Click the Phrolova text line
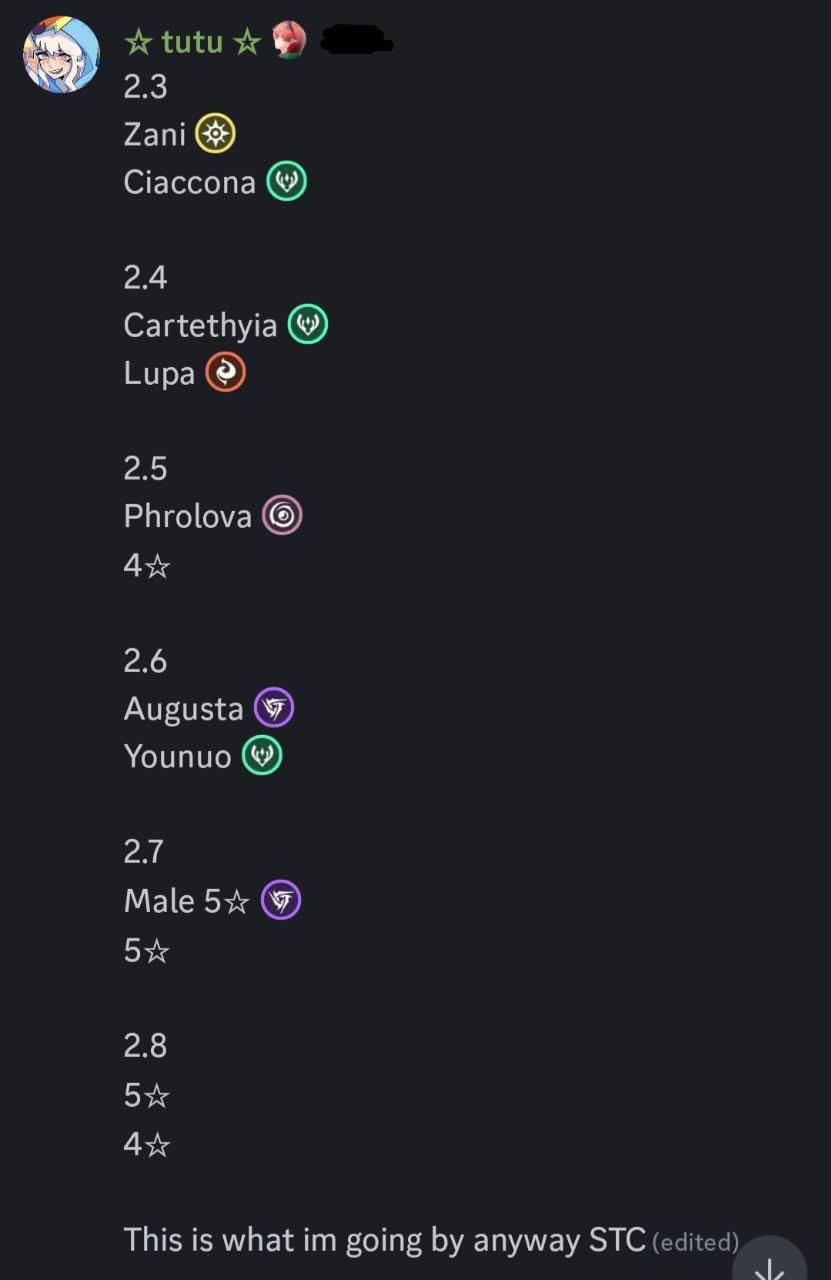Screen dimensions: 831x1280 [x=187, y=516]
